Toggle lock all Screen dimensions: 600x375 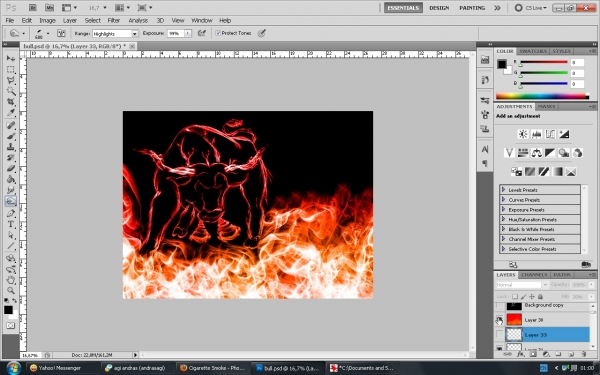coord(540,297)
